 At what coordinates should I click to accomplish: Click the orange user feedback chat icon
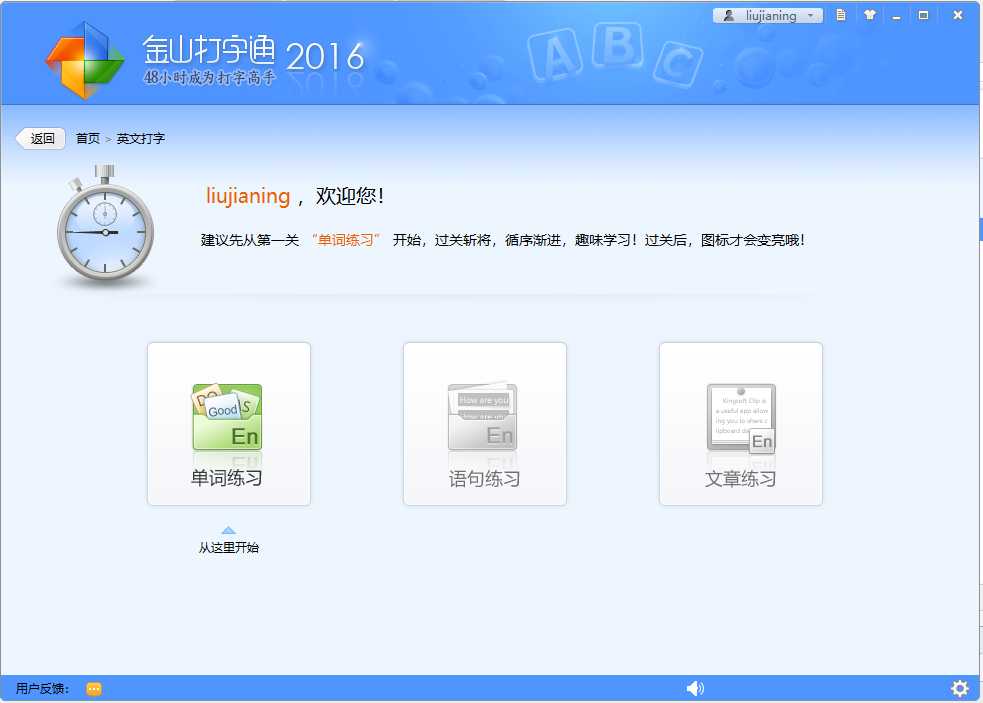click(94, 689)
